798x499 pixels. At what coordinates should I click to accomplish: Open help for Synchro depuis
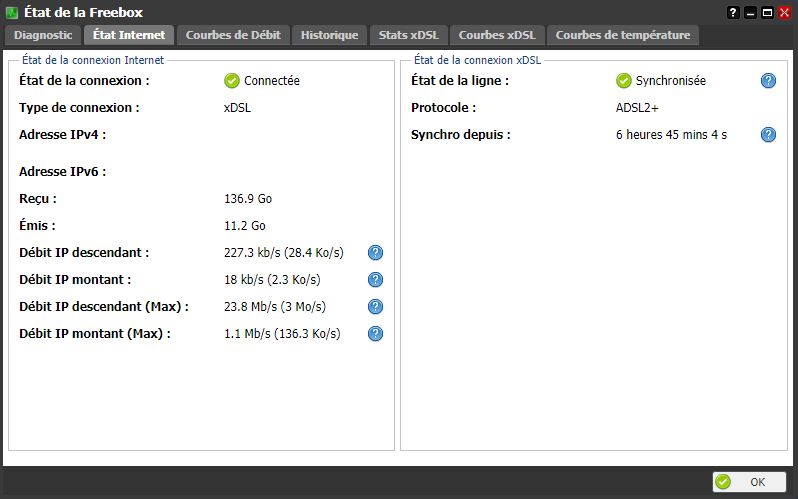coord(768,134)
